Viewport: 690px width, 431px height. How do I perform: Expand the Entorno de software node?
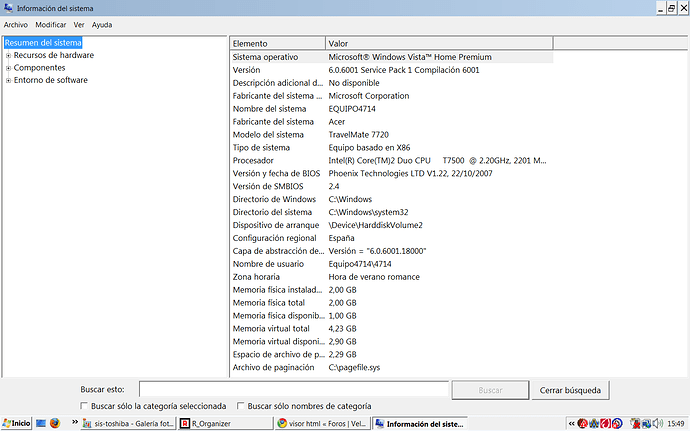tap(8, 80)
